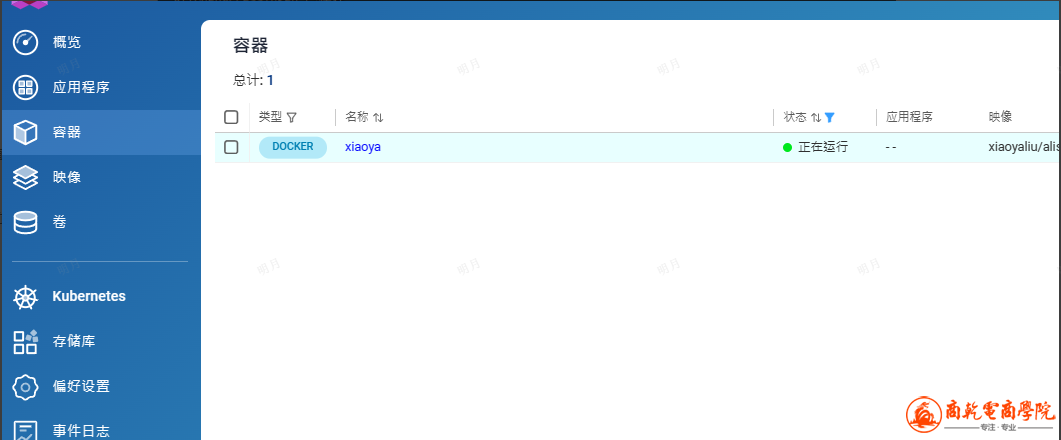1061x440 pixels.
Task: Click the Overview gauge icon in sidebar
Action: pyautogui.click(x=26, y=42)
